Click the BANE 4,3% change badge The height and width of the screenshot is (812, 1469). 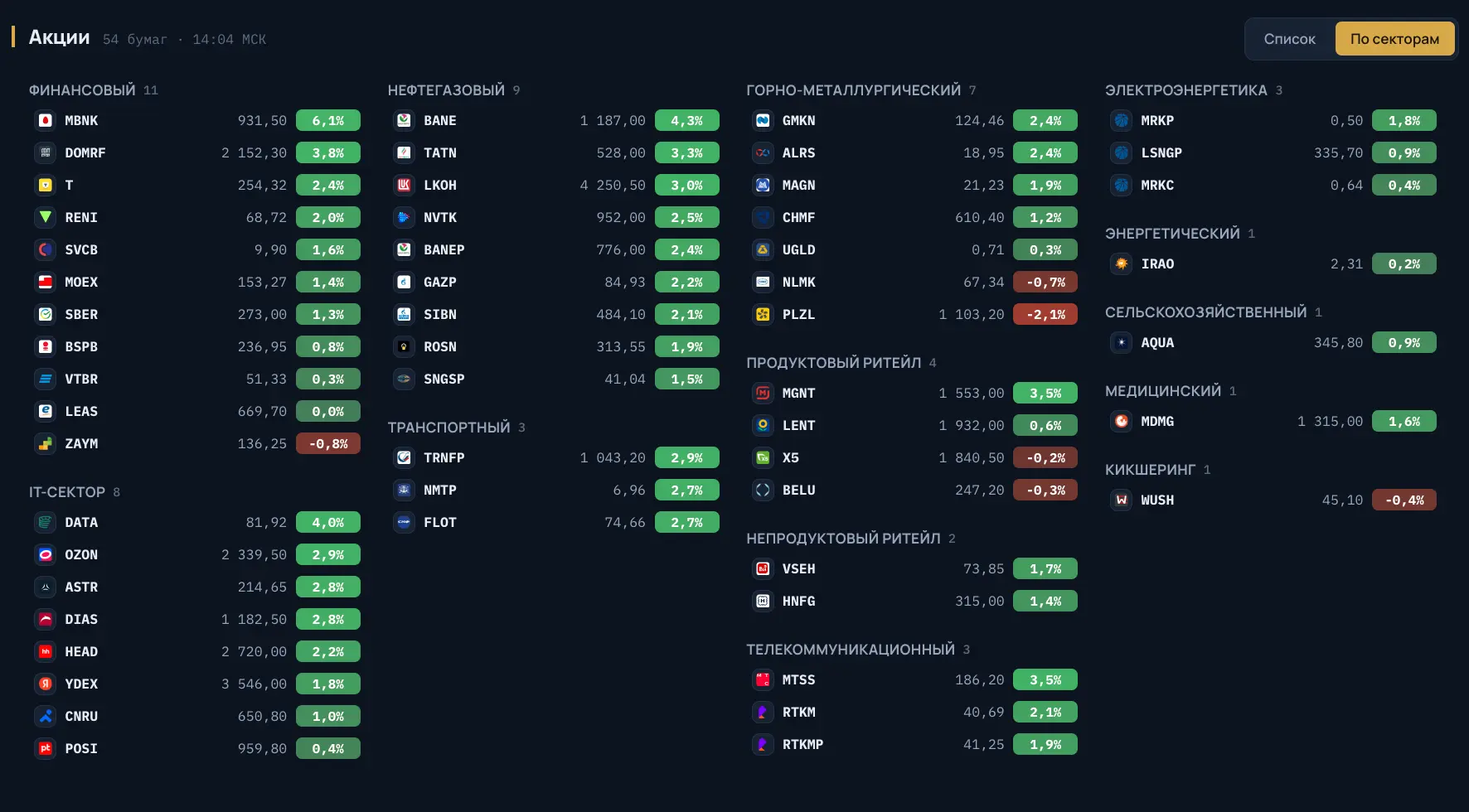click(x=687, y=121)
